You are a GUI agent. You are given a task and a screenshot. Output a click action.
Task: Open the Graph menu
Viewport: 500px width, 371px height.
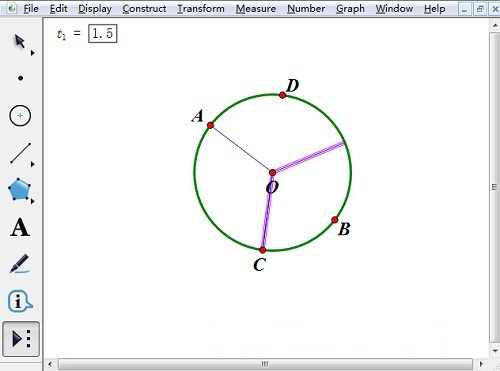350,9
